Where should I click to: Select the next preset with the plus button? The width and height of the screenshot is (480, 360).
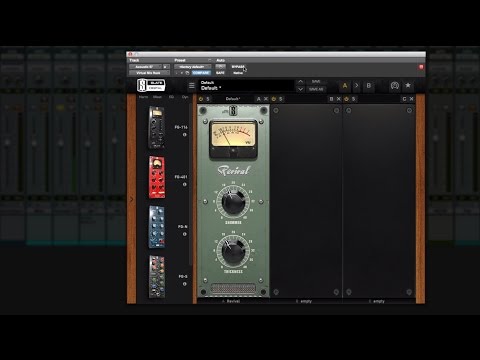pyautogui.click(x=182, y=73)
